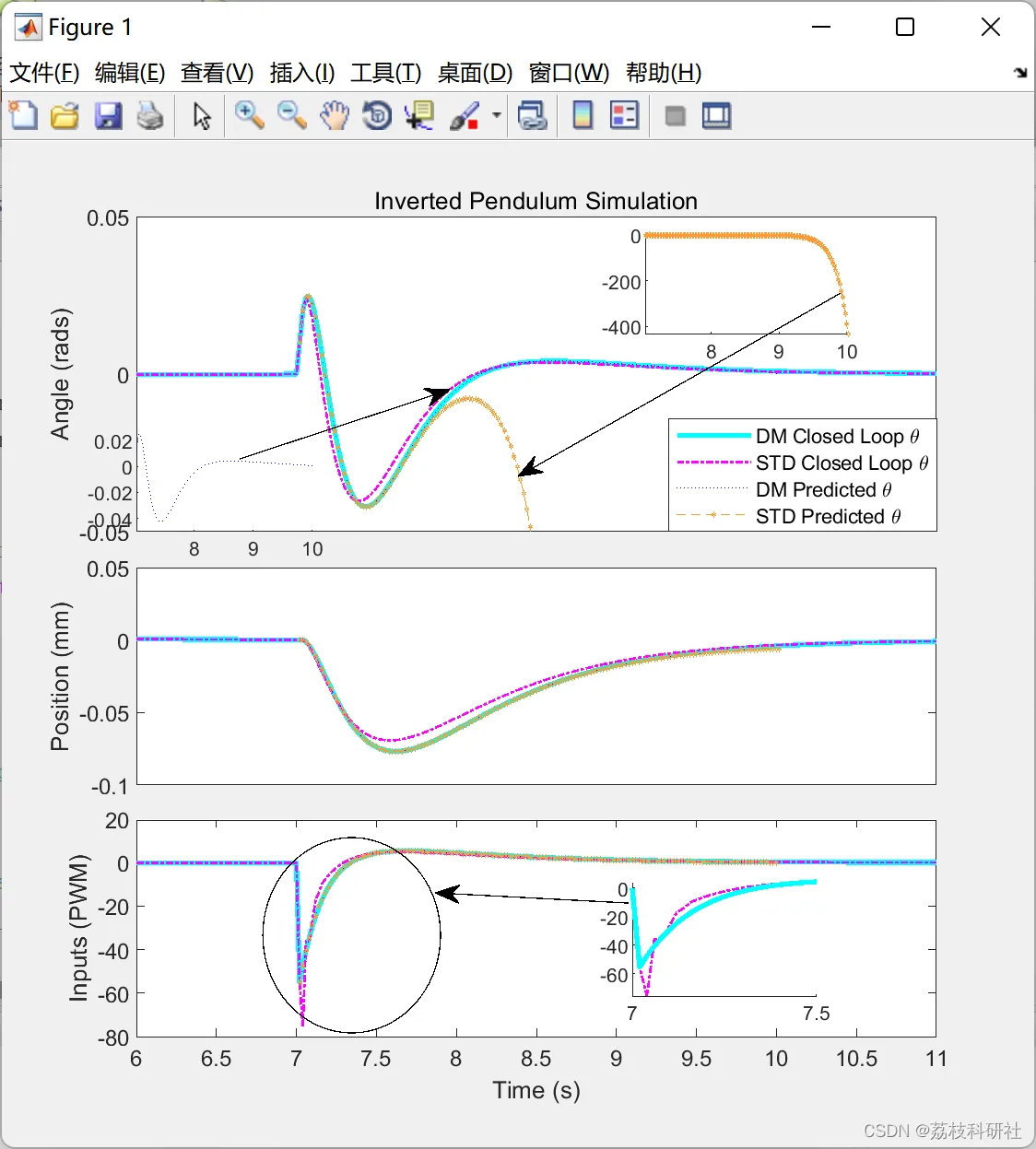Toggle the Insert Colorbar button
Viewport: 1036px width, 1149px height.
point(583,116)
